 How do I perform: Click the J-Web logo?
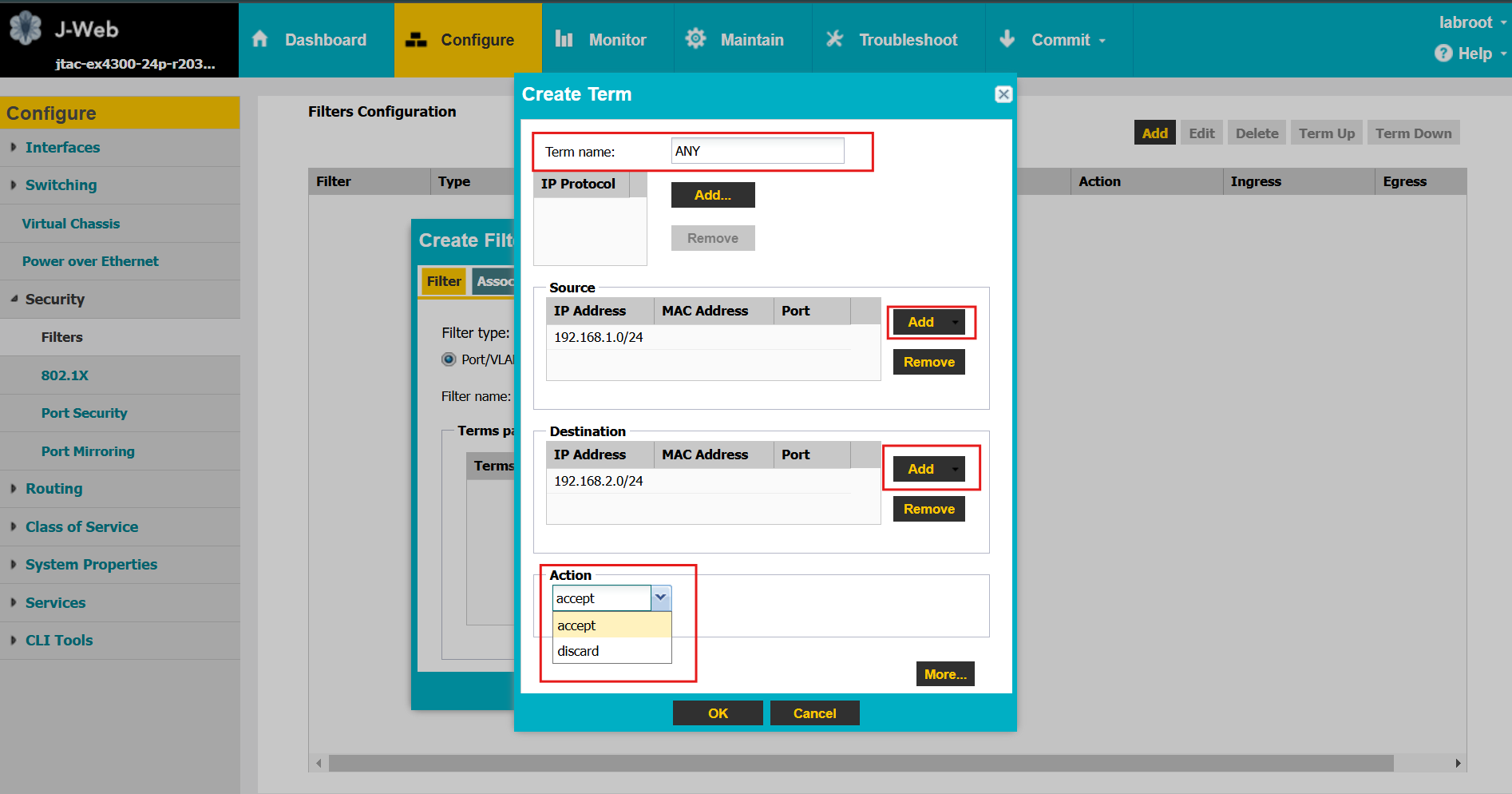pos(26,27)
